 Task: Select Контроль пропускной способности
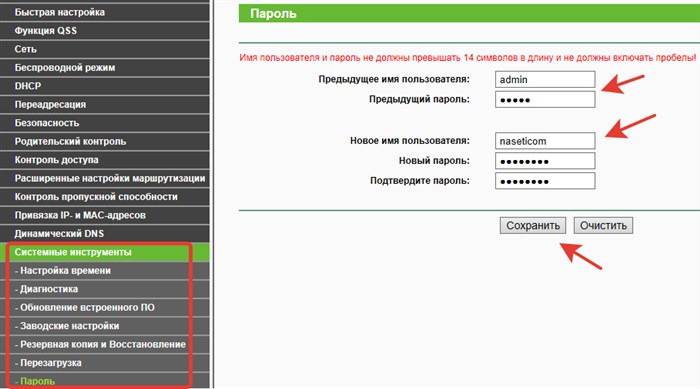tap(104, 197)
